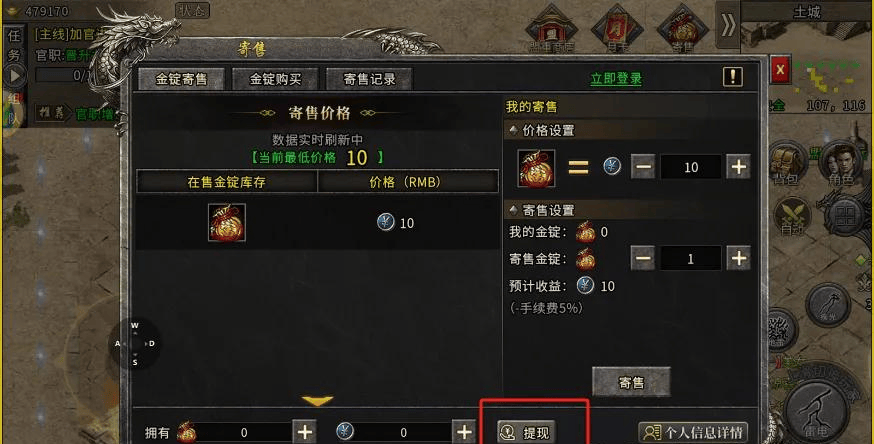This screenshot has height=444, width=874.
Task: Open the 背包 backpack icon
Action: pos(786,163)
